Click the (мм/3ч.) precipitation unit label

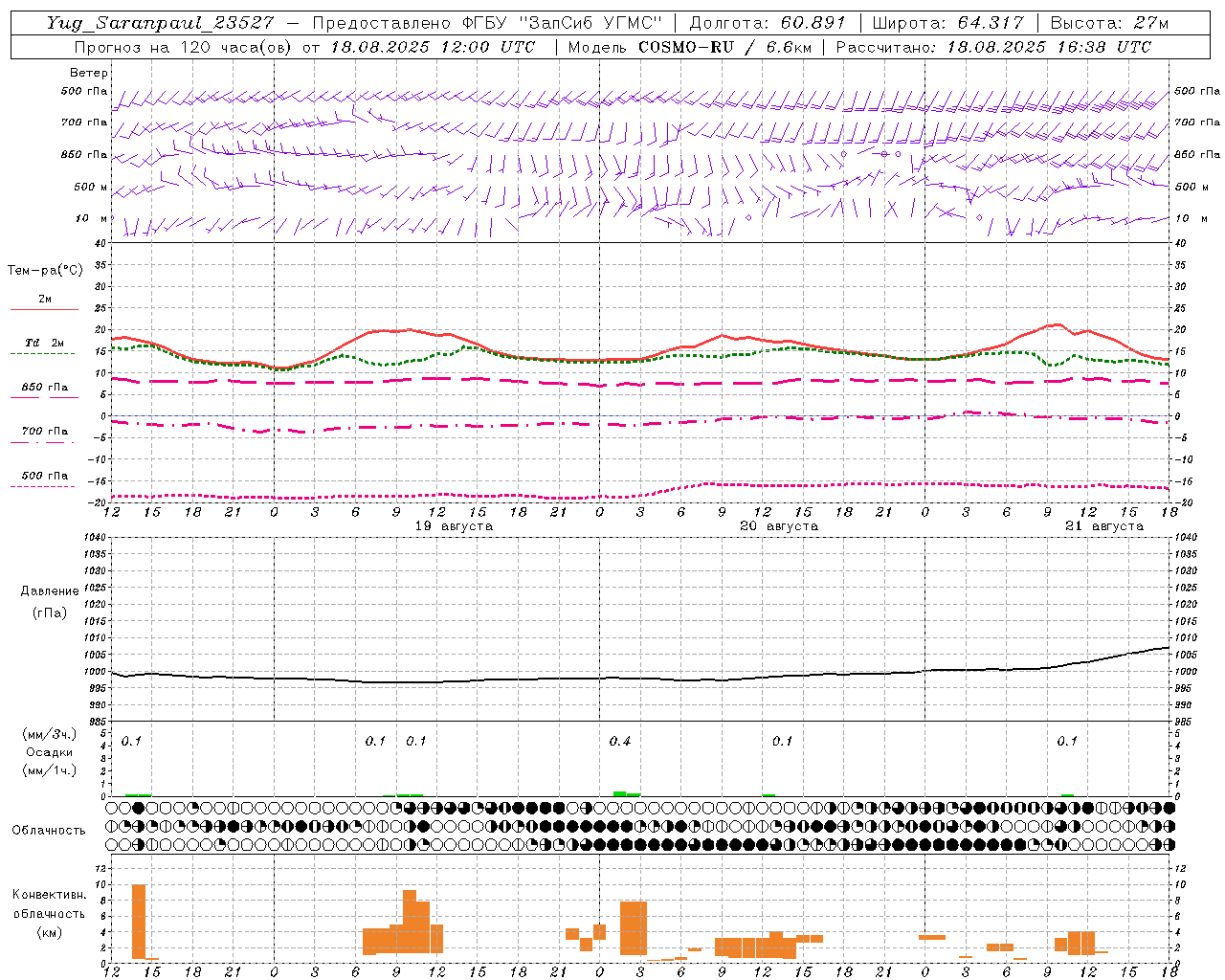click(x=50, y=734)
